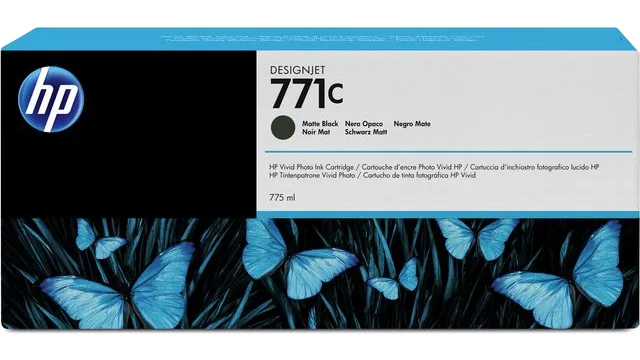The image size is (640, 360).
Task: Click the Negro Mate text
Action: coord(412,123)
